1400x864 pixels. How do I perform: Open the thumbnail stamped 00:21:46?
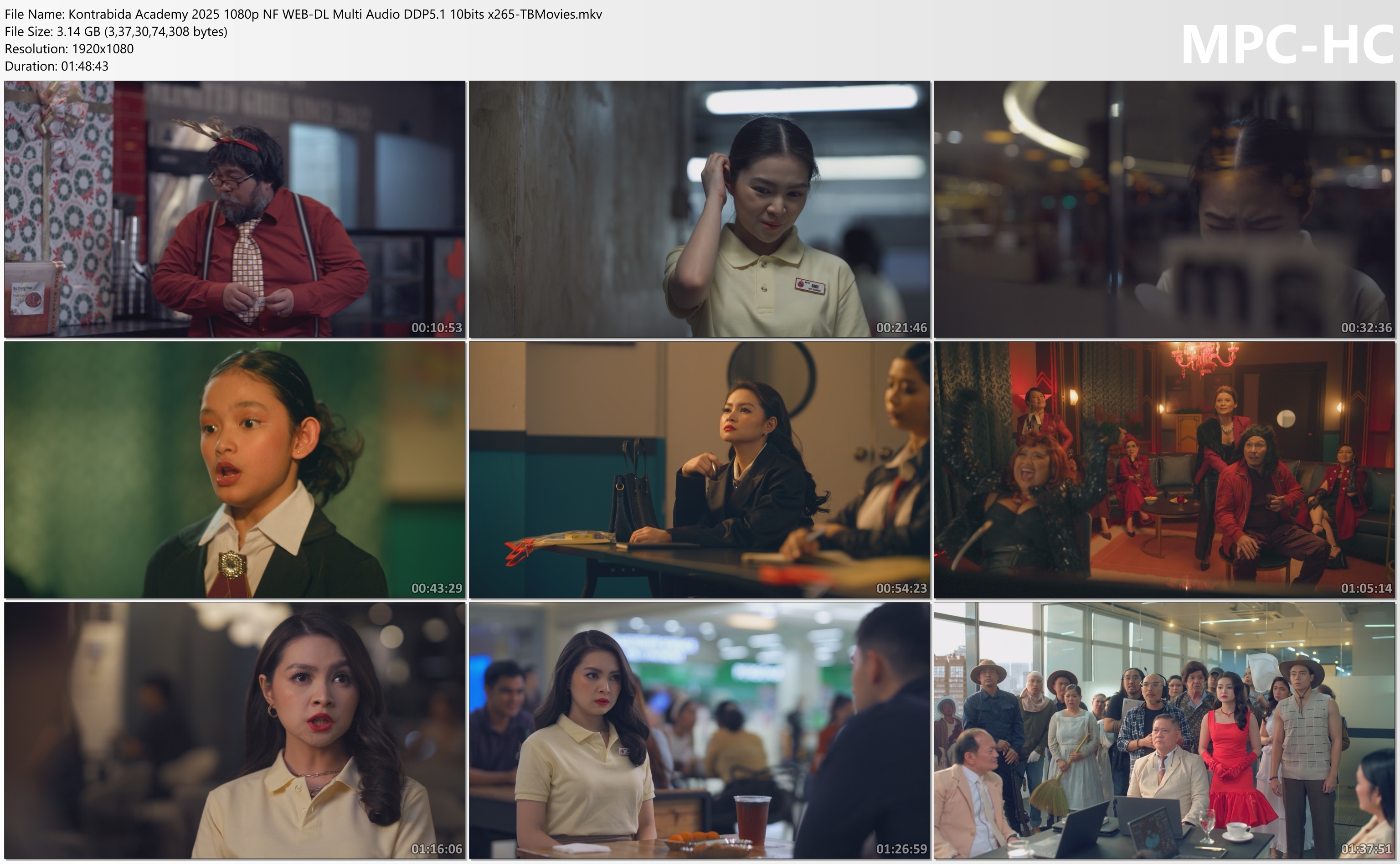pyautogui.click(x=700, y=209)
